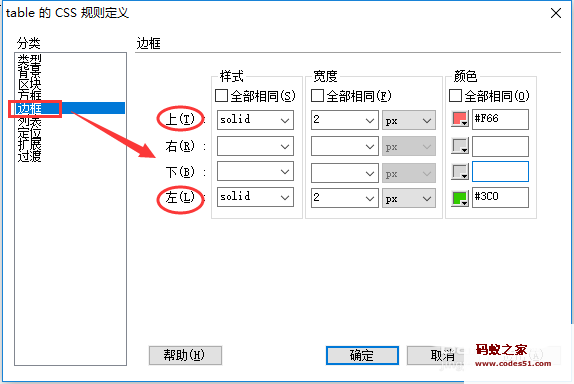The image size is (574, 384).
Task: Open the left border px unit dropdown
Action: coord(409,198)
